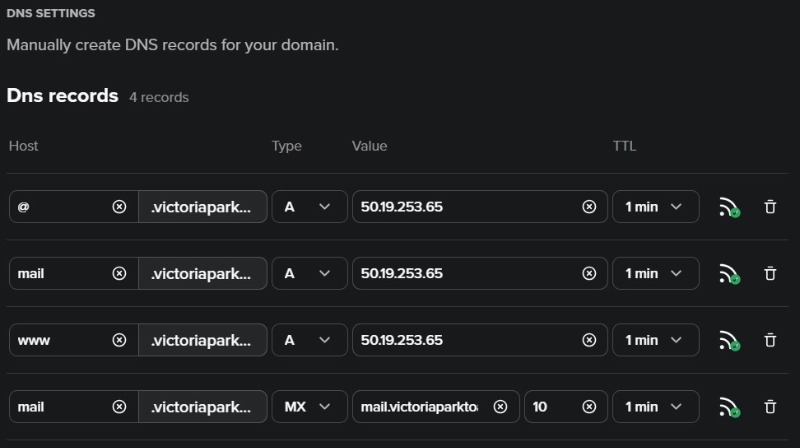The height and width of the screenshot is (448, 800).
Task: Clear IP value of www record
Action: click(589, 340)
